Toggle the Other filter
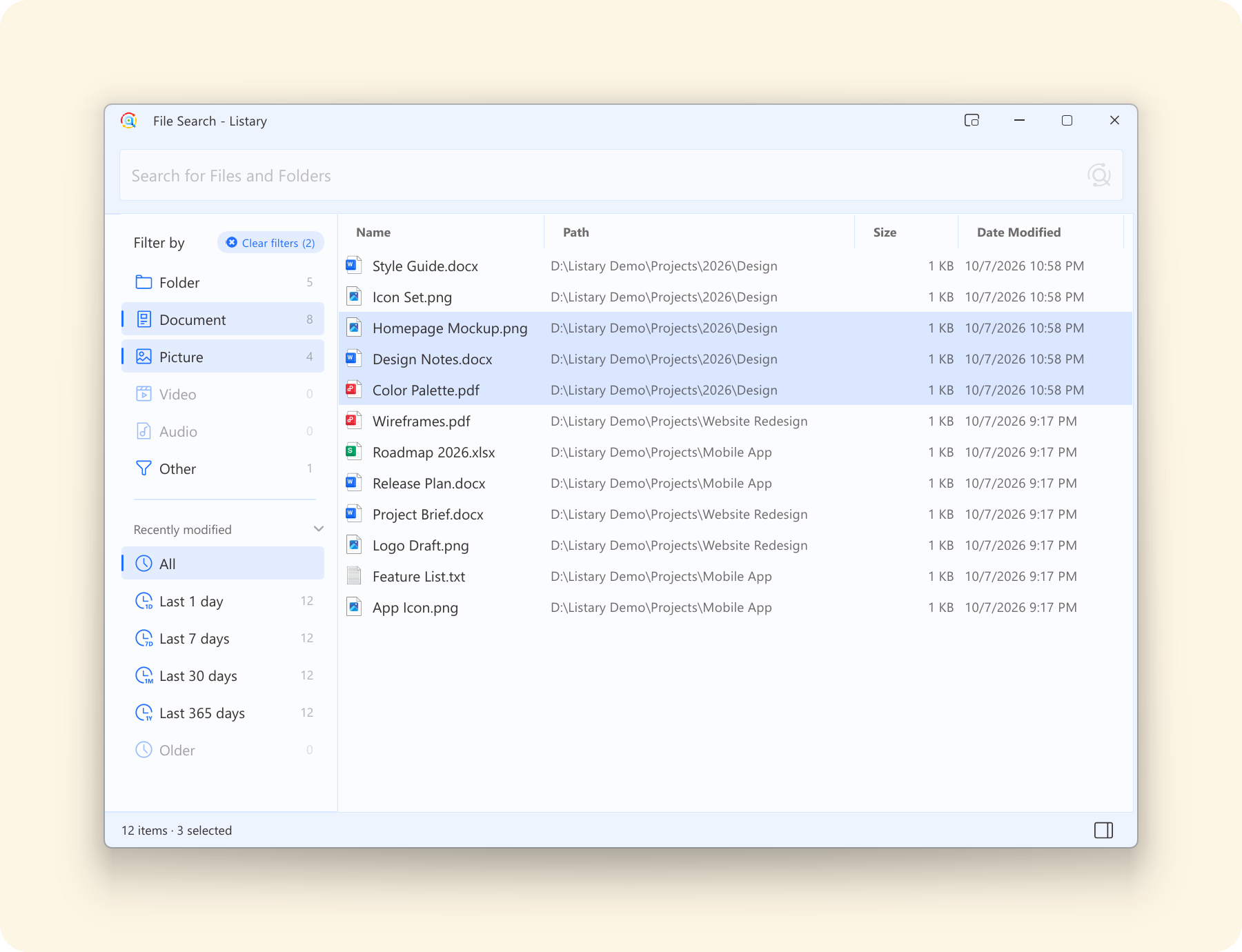 [x=223, y=468]
